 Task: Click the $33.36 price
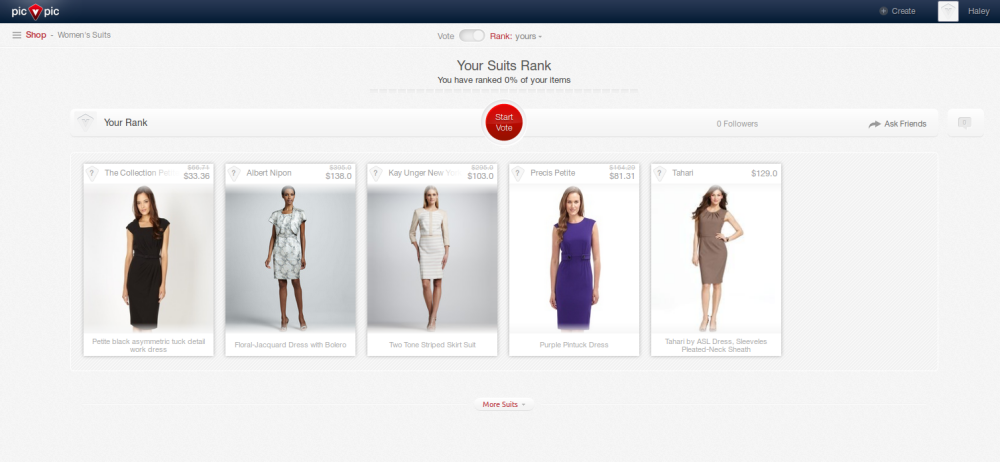(196, 176)
